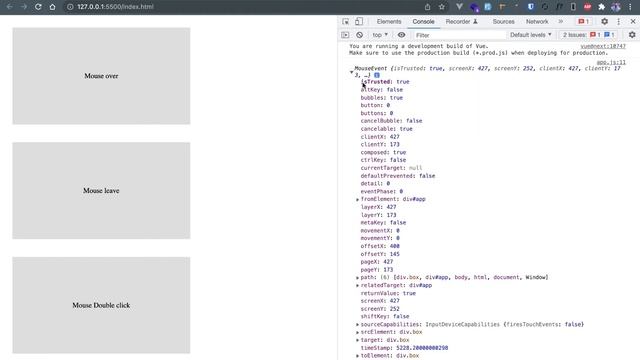
Task: Collapse the MouseEvent object
Action: click(x=351, y=72)
